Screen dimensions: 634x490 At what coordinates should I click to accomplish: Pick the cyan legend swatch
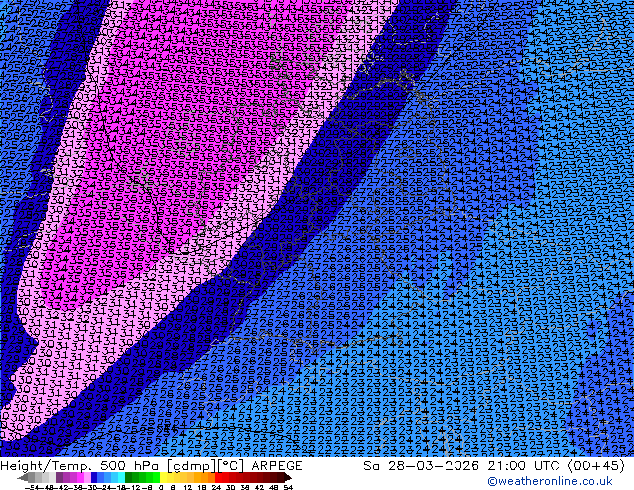121,477
